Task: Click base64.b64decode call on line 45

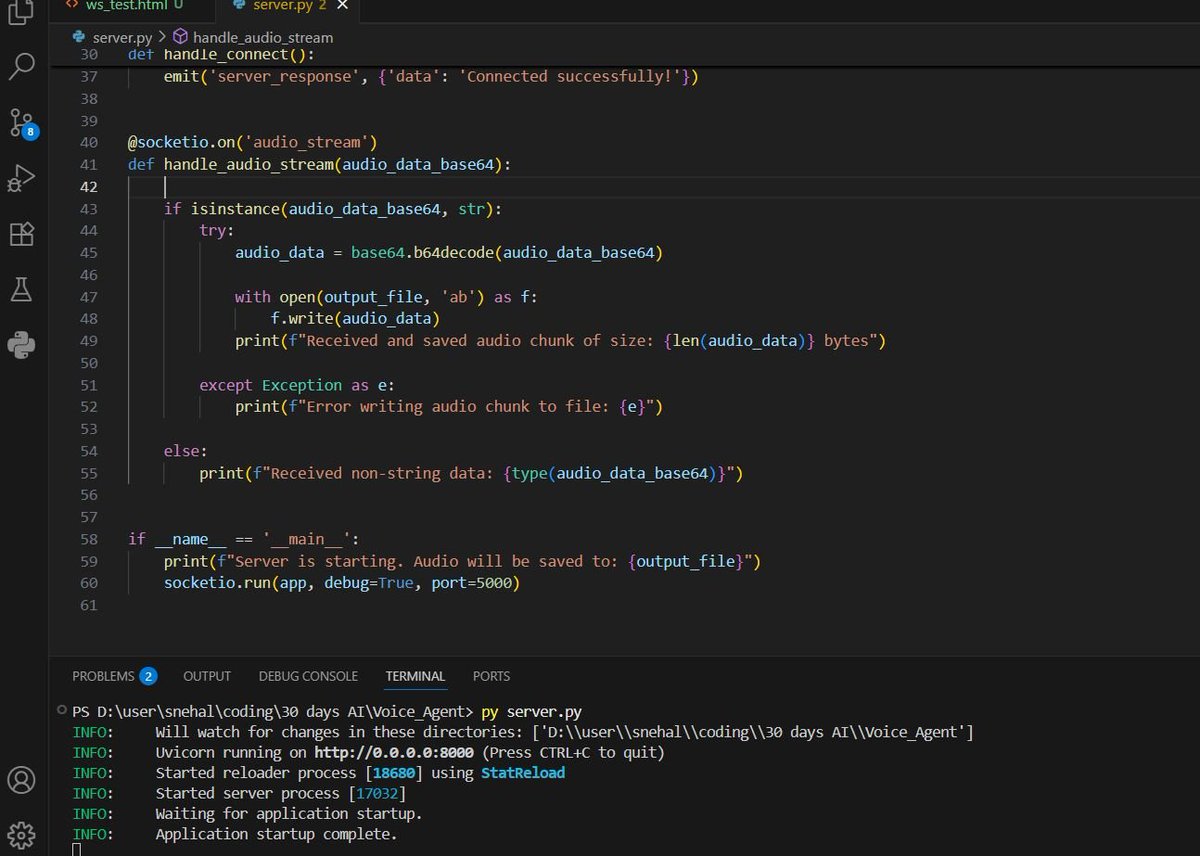Action: pyautogui.click(x=507, y=253)
